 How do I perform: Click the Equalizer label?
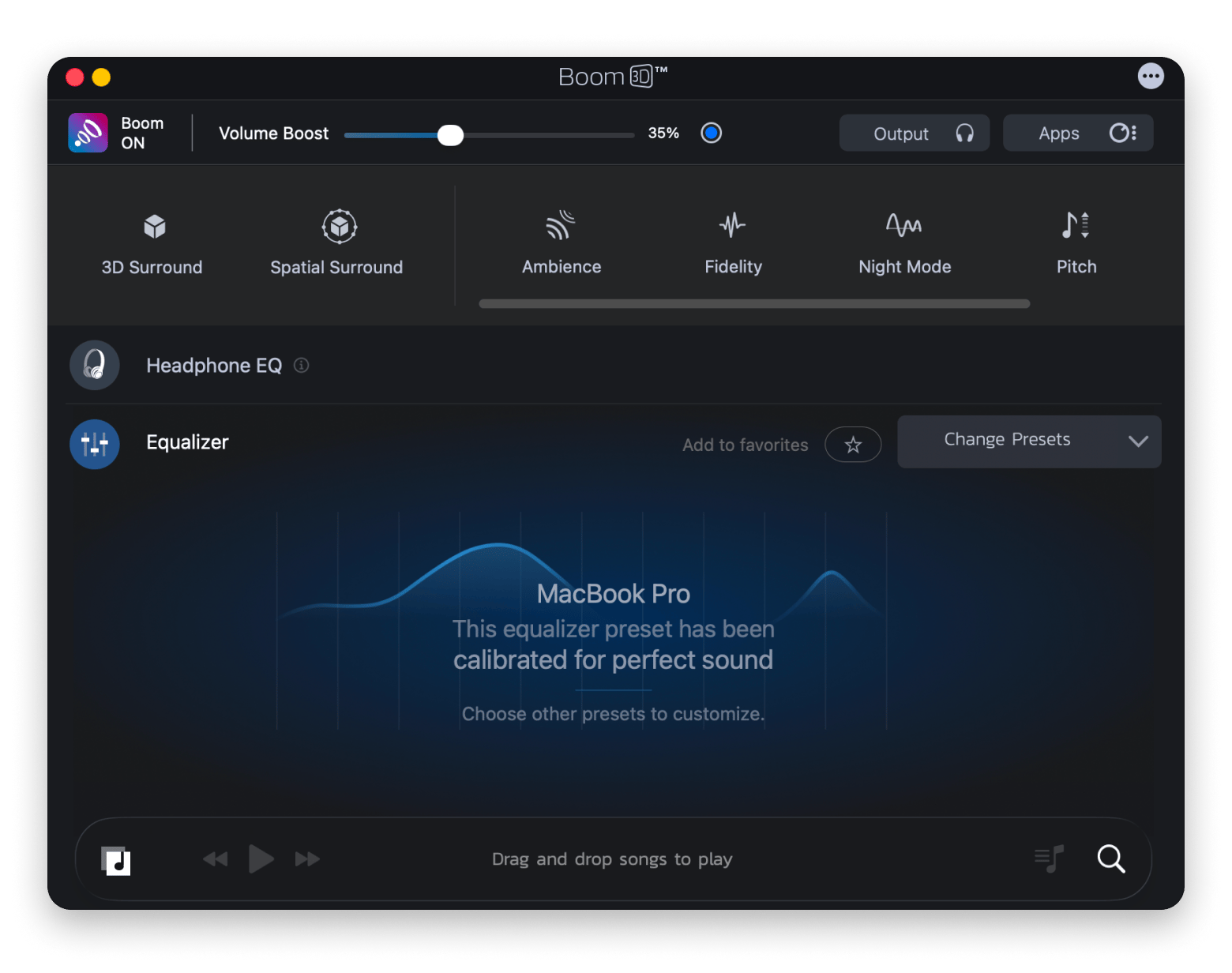pyautogui.click(x=187, y=442)
